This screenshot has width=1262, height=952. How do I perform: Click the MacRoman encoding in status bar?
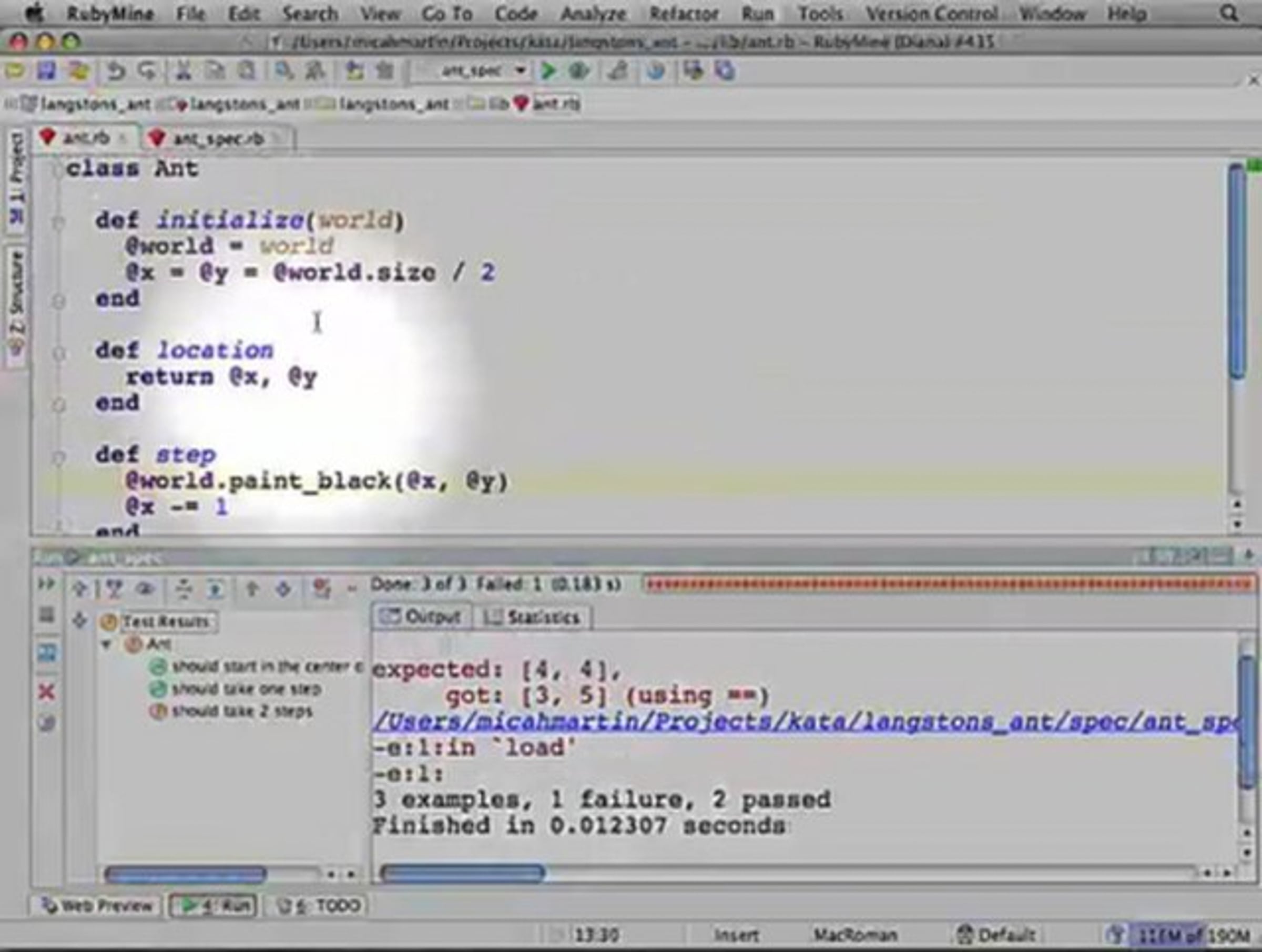[854, 935]
